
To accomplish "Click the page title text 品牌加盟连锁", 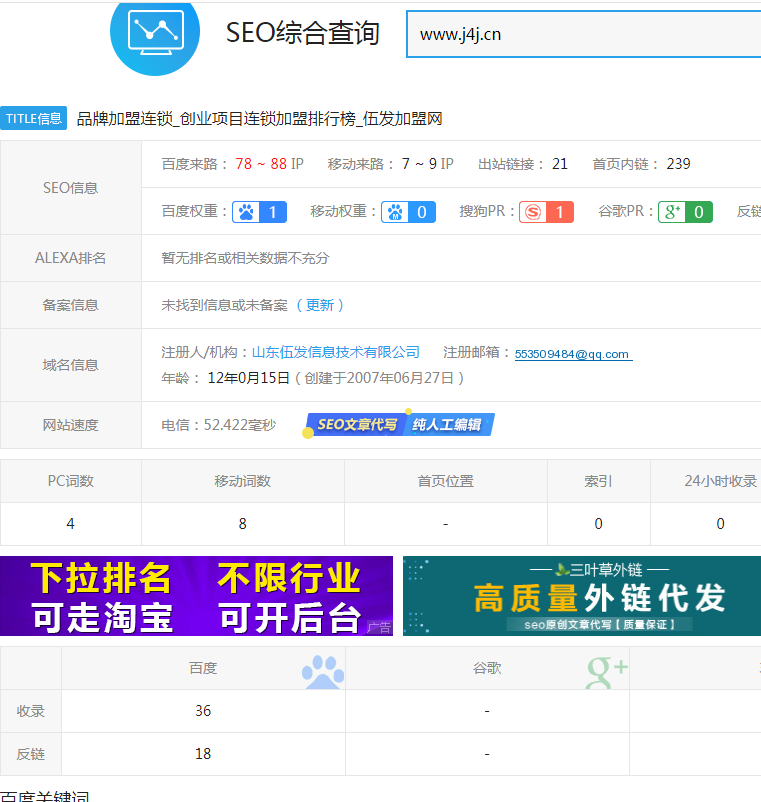I will (x=125, y=119).
